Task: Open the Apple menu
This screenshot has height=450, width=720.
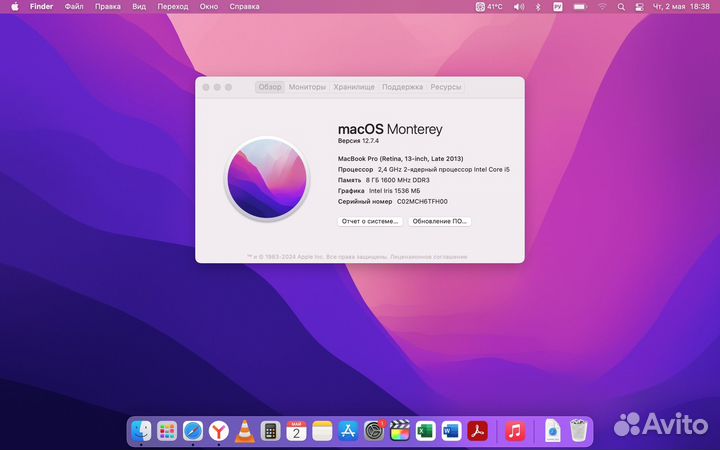Action: 15,6
